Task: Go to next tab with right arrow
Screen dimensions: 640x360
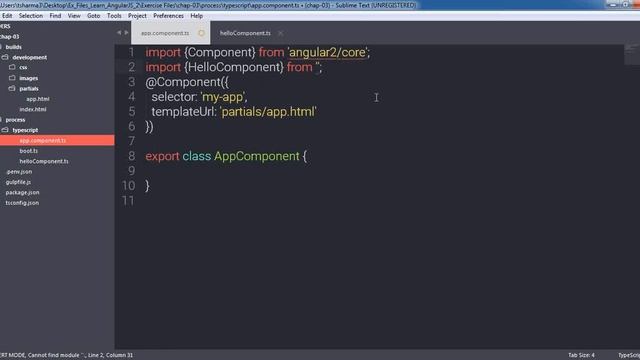Action: [126, 33]
